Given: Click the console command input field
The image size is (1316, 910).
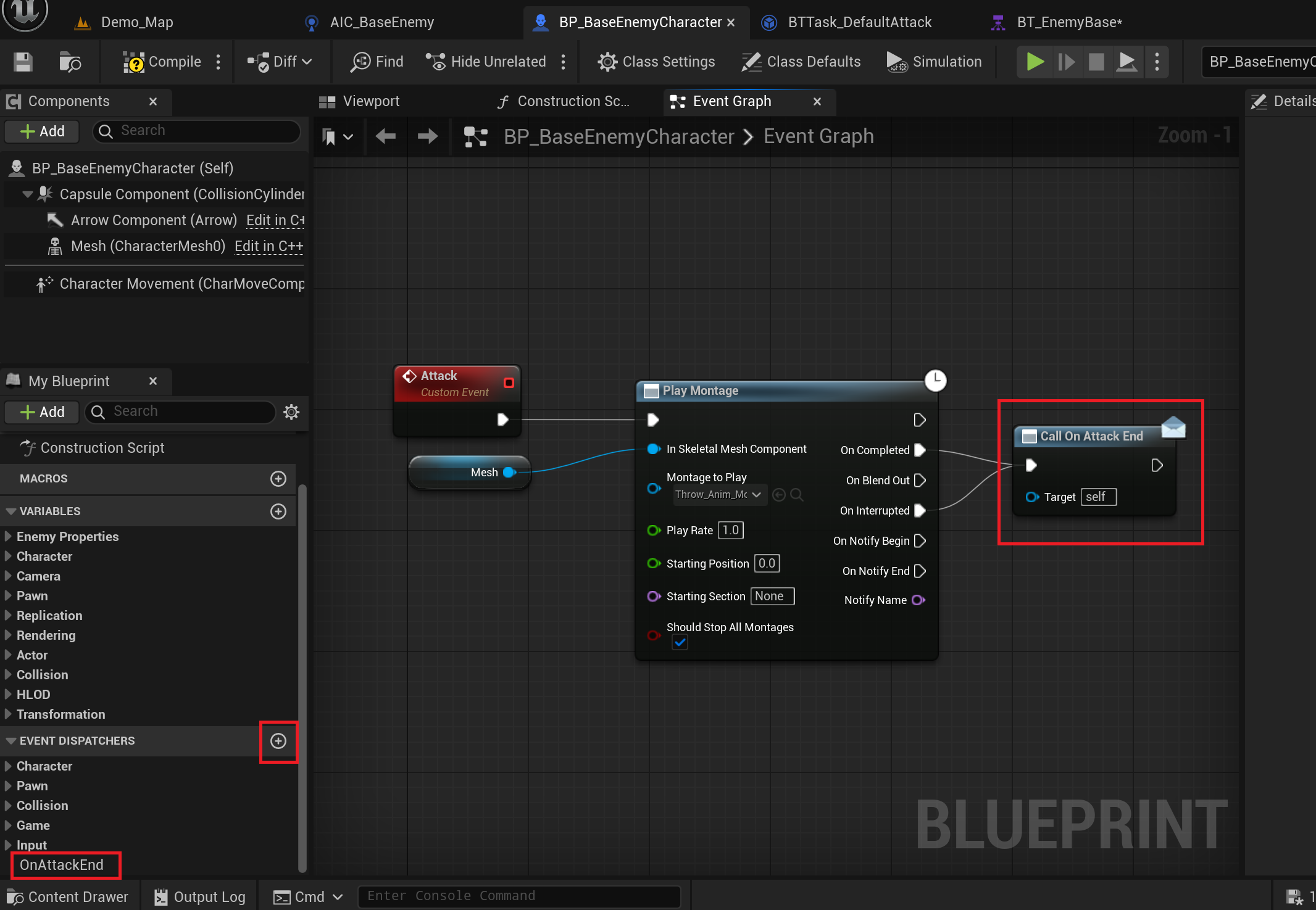Looking at the screenshot, I should tap(518, 896).
